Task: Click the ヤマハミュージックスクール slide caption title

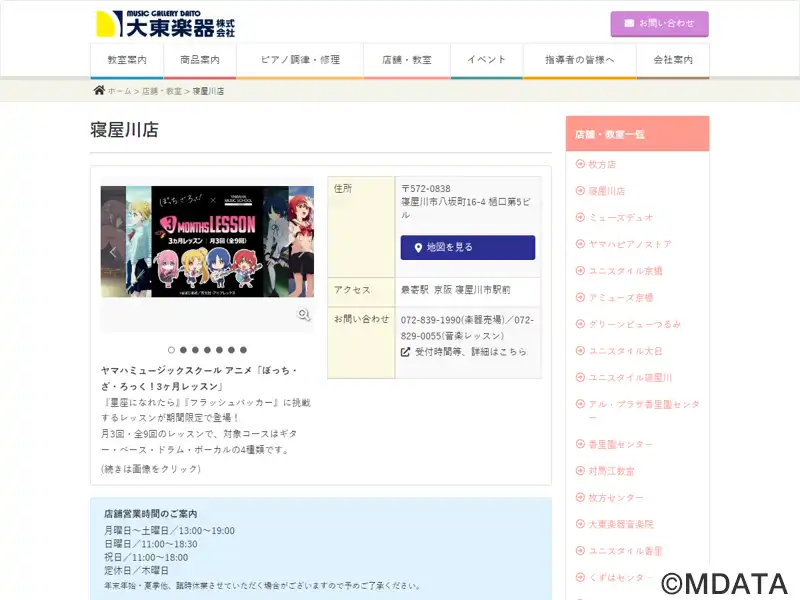Action: (x=199, y=378)
